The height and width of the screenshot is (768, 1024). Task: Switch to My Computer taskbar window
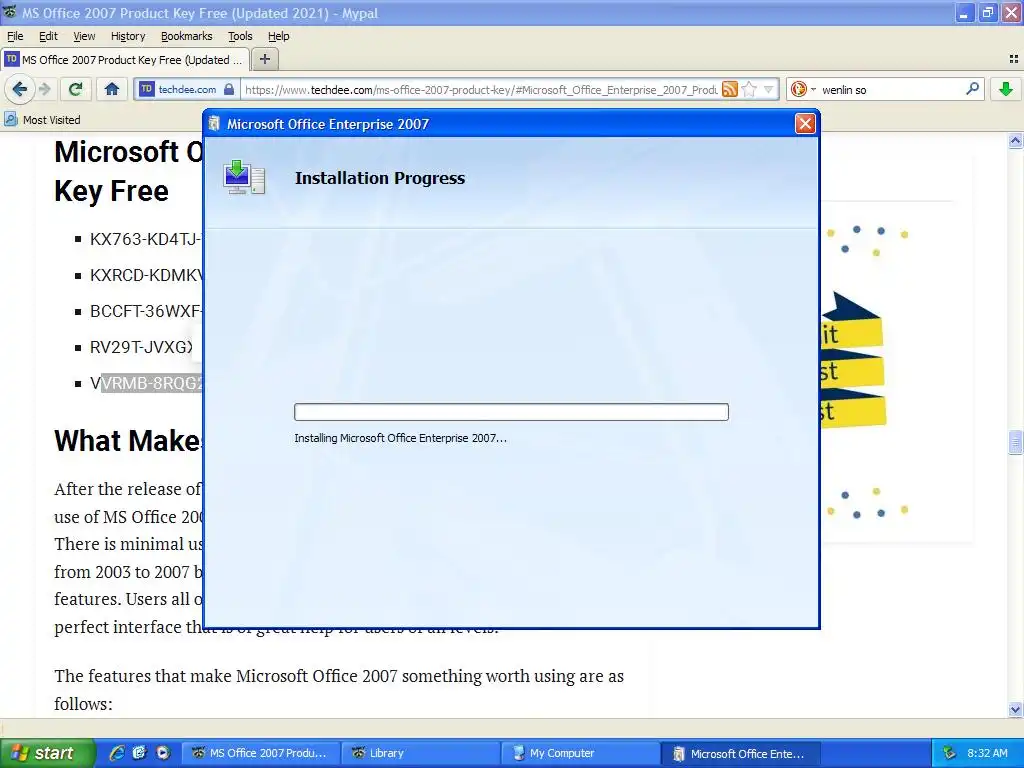(x=581, y=753)
